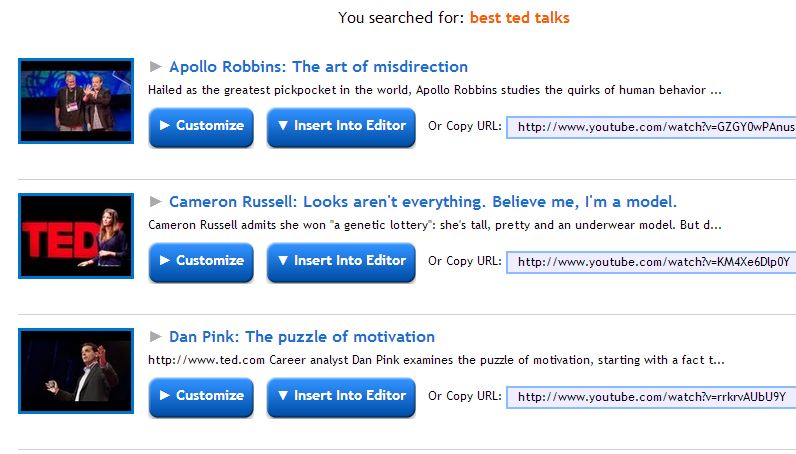
Task: Select the Dan Pink video thumbnail
Action: (76, 371)
